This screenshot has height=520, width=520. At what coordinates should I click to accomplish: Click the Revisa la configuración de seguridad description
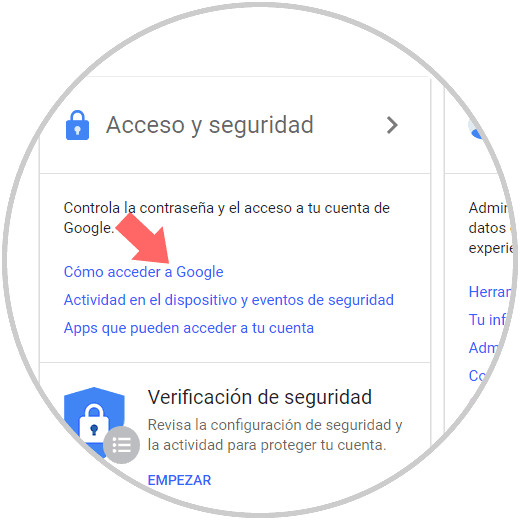click(x=275, y=435)
